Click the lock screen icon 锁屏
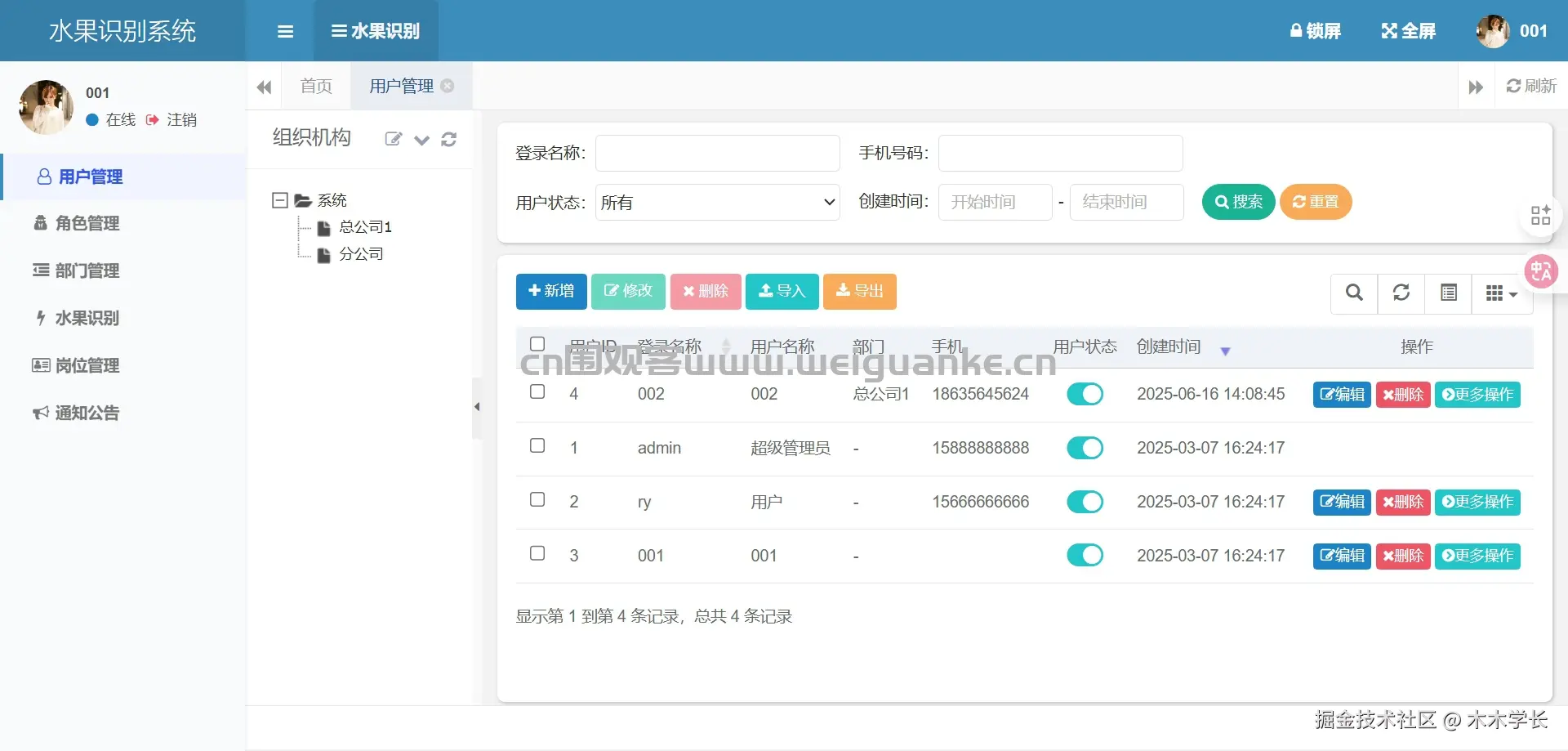The width and height of the screenshot is (1568, 751). [x=1315, y=31]
